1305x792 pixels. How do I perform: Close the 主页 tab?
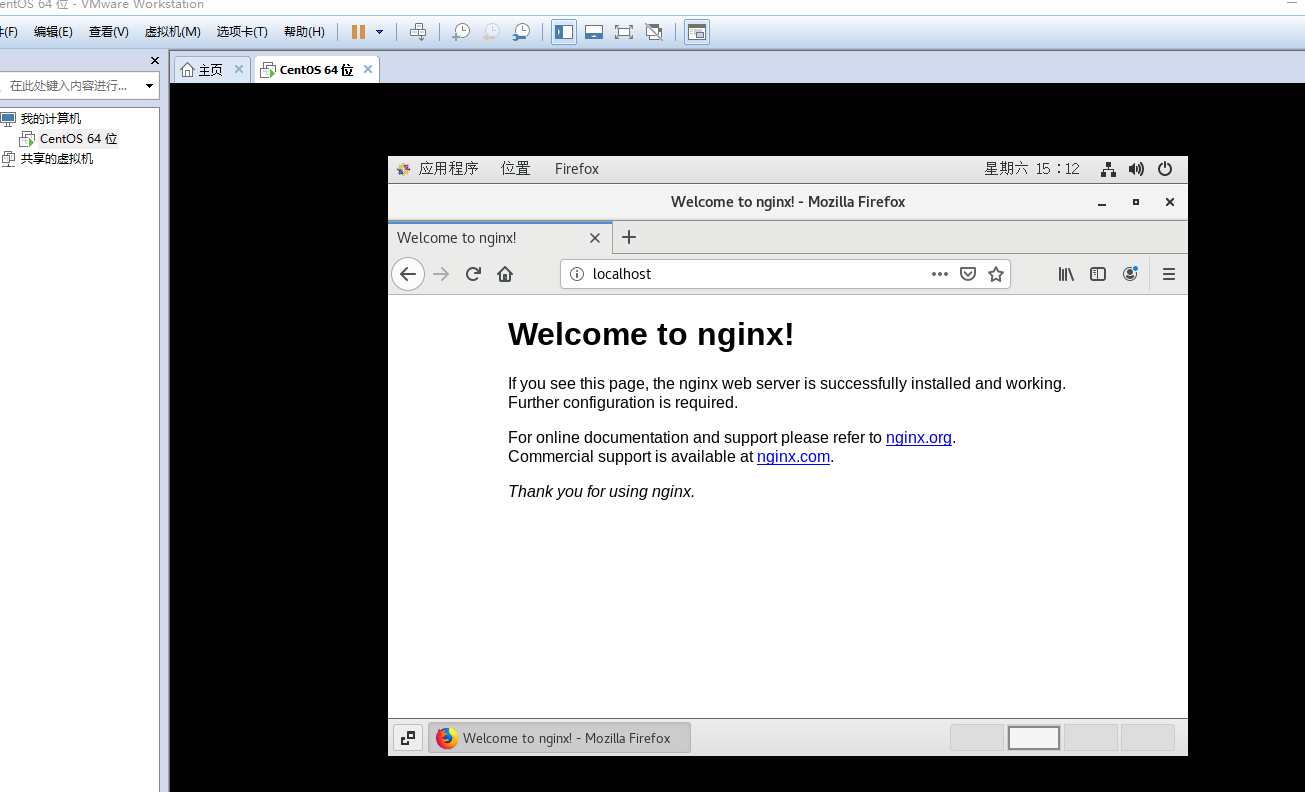click(239, 69)
